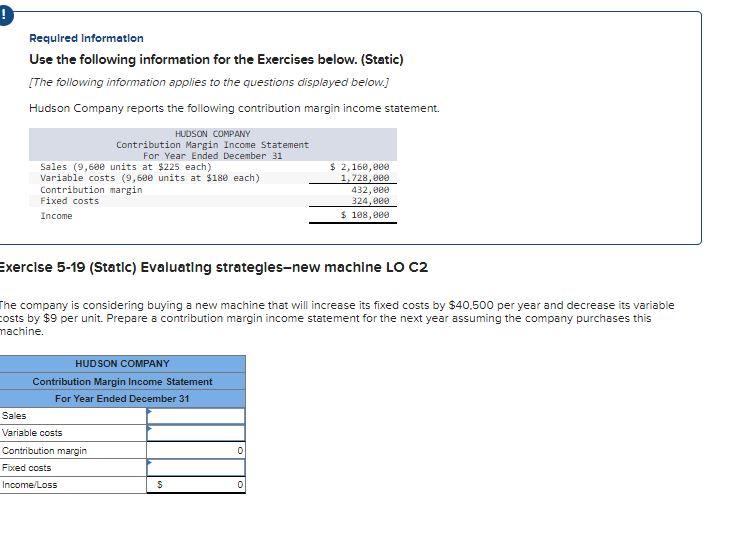Click the blue 'Contribution Margin Income Statement' header
This screenshot has height=553, width=737.
(x=122, y=382)
